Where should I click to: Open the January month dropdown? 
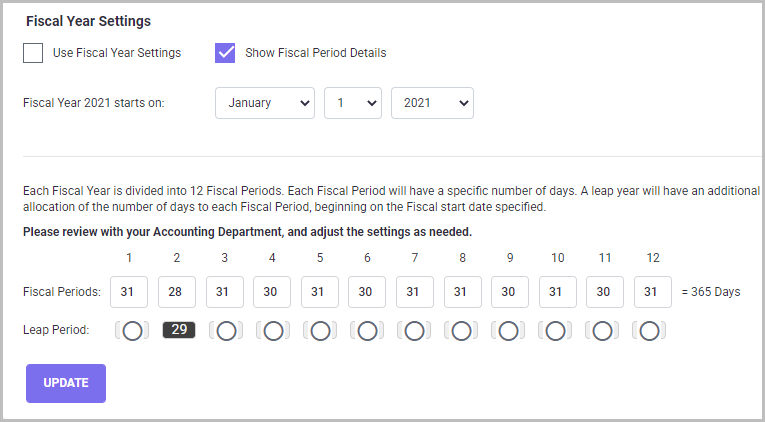(x=265, y=102)
